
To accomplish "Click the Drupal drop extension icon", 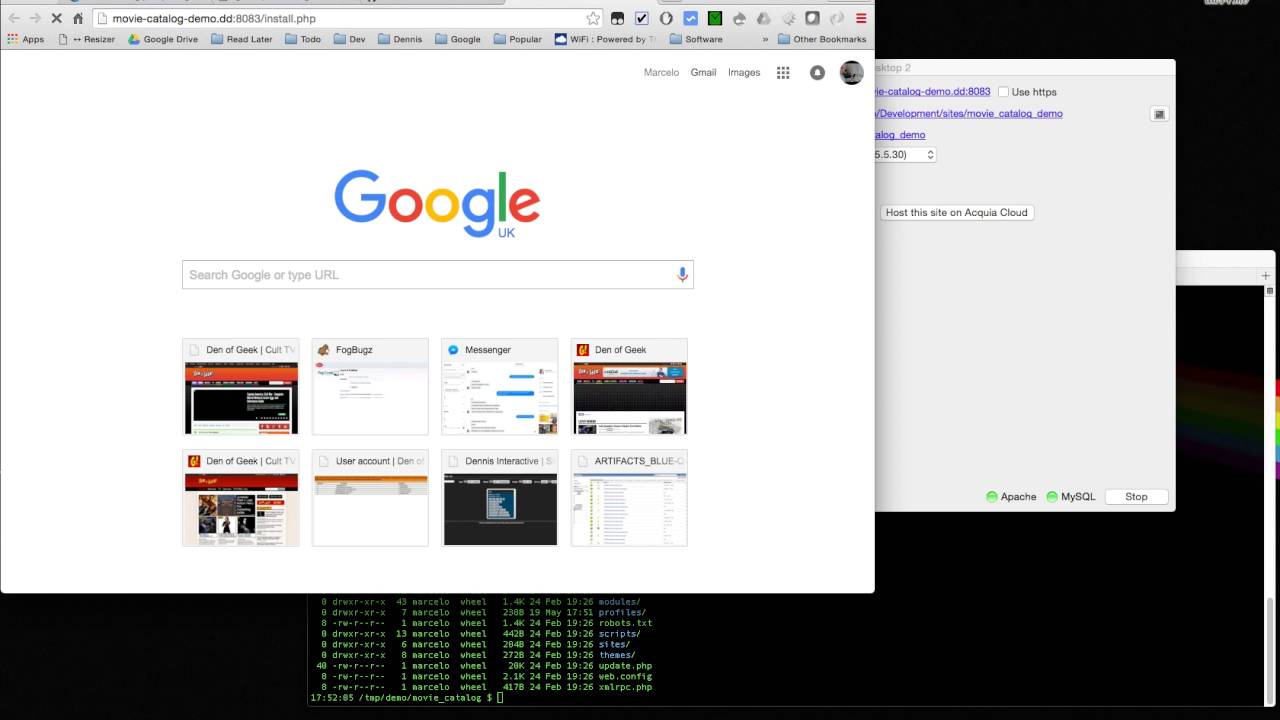I will pyautogui.click(x=740, y=18).
